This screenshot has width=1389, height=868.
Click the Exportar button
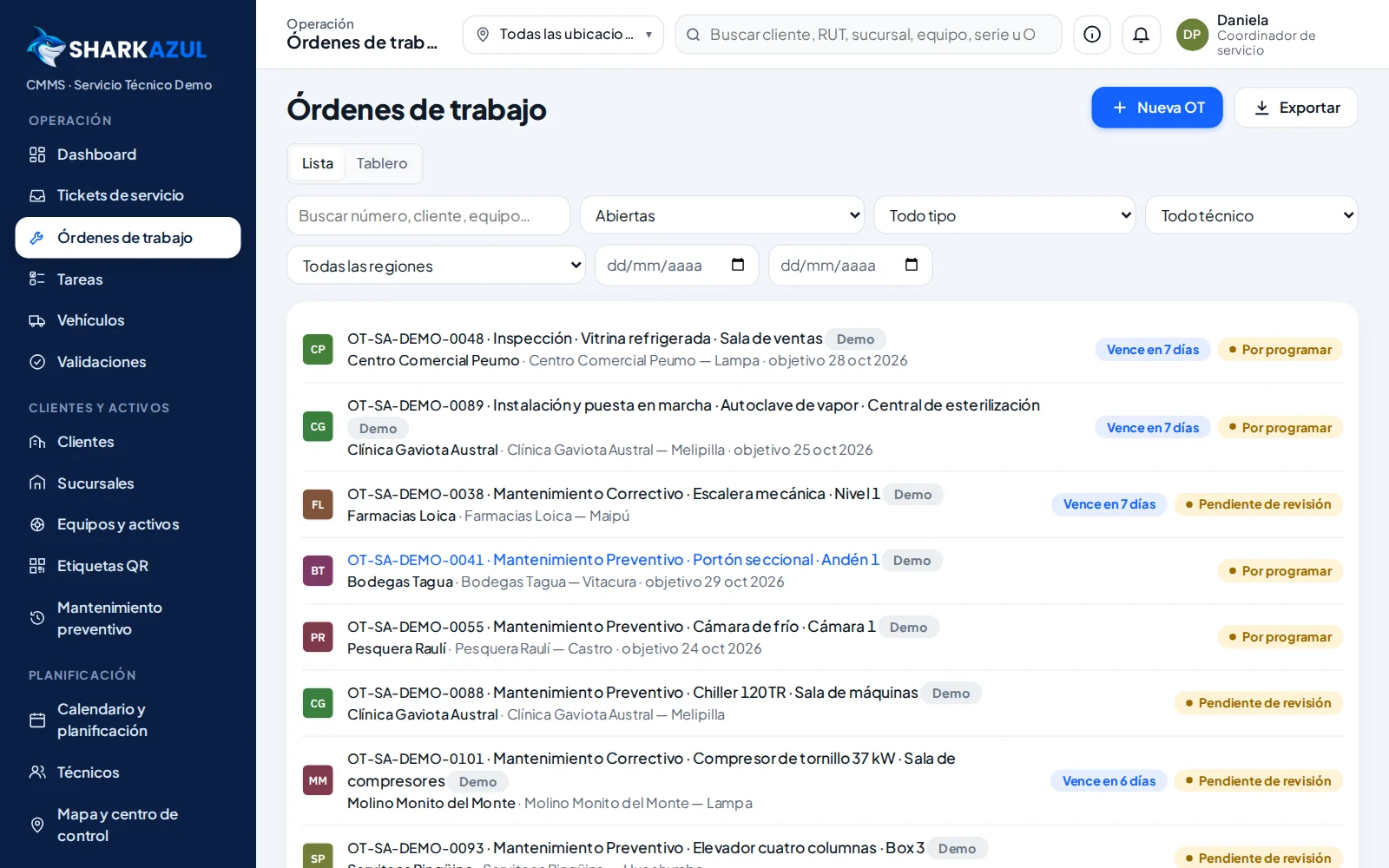coord(1296,108)
